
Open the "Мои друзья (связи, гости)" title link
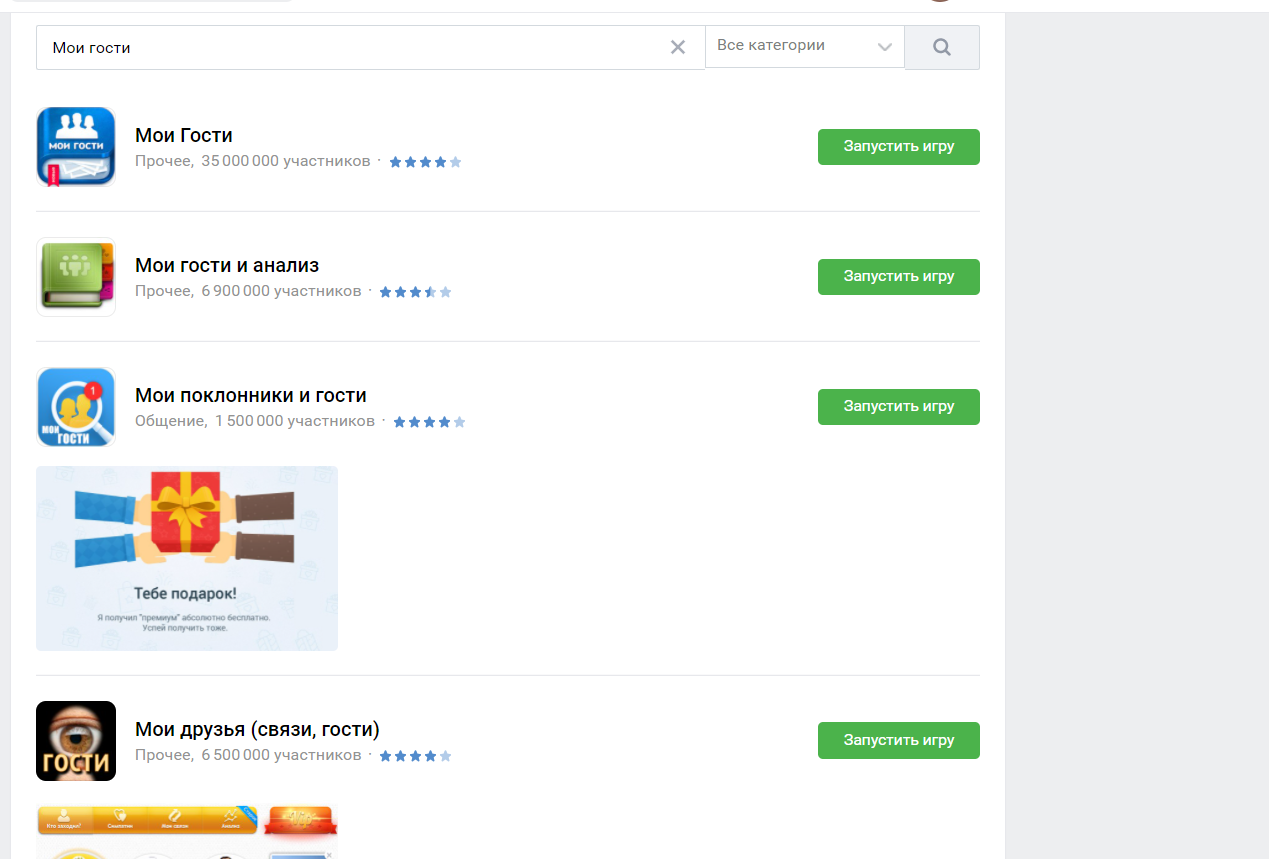click(257, 729)
